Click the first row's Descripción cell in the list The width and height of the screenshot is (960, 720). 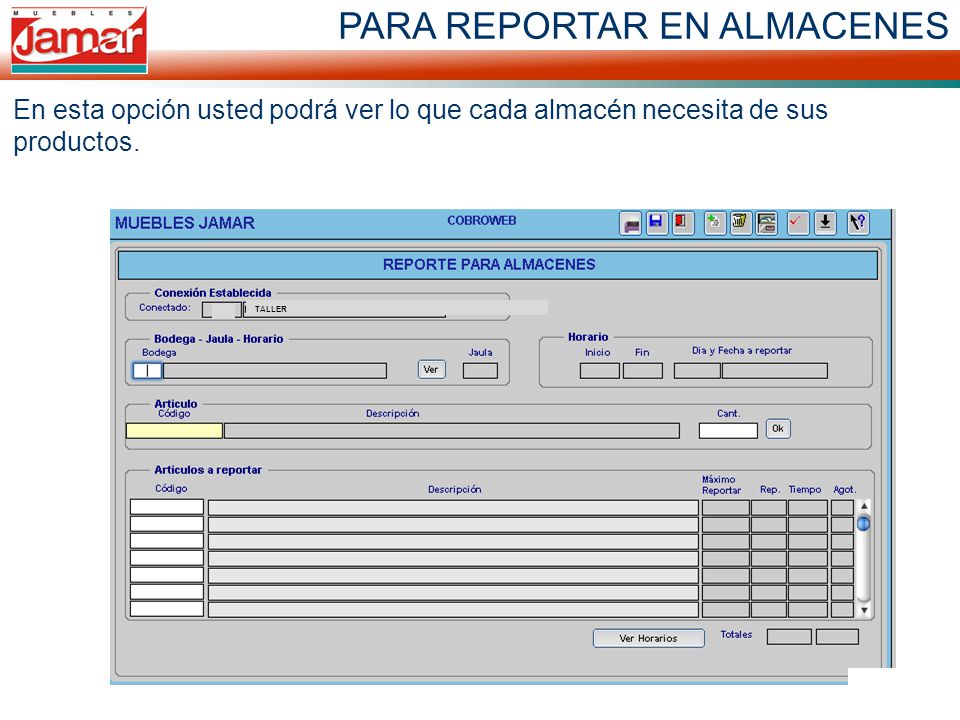click(x=453, y=507)
